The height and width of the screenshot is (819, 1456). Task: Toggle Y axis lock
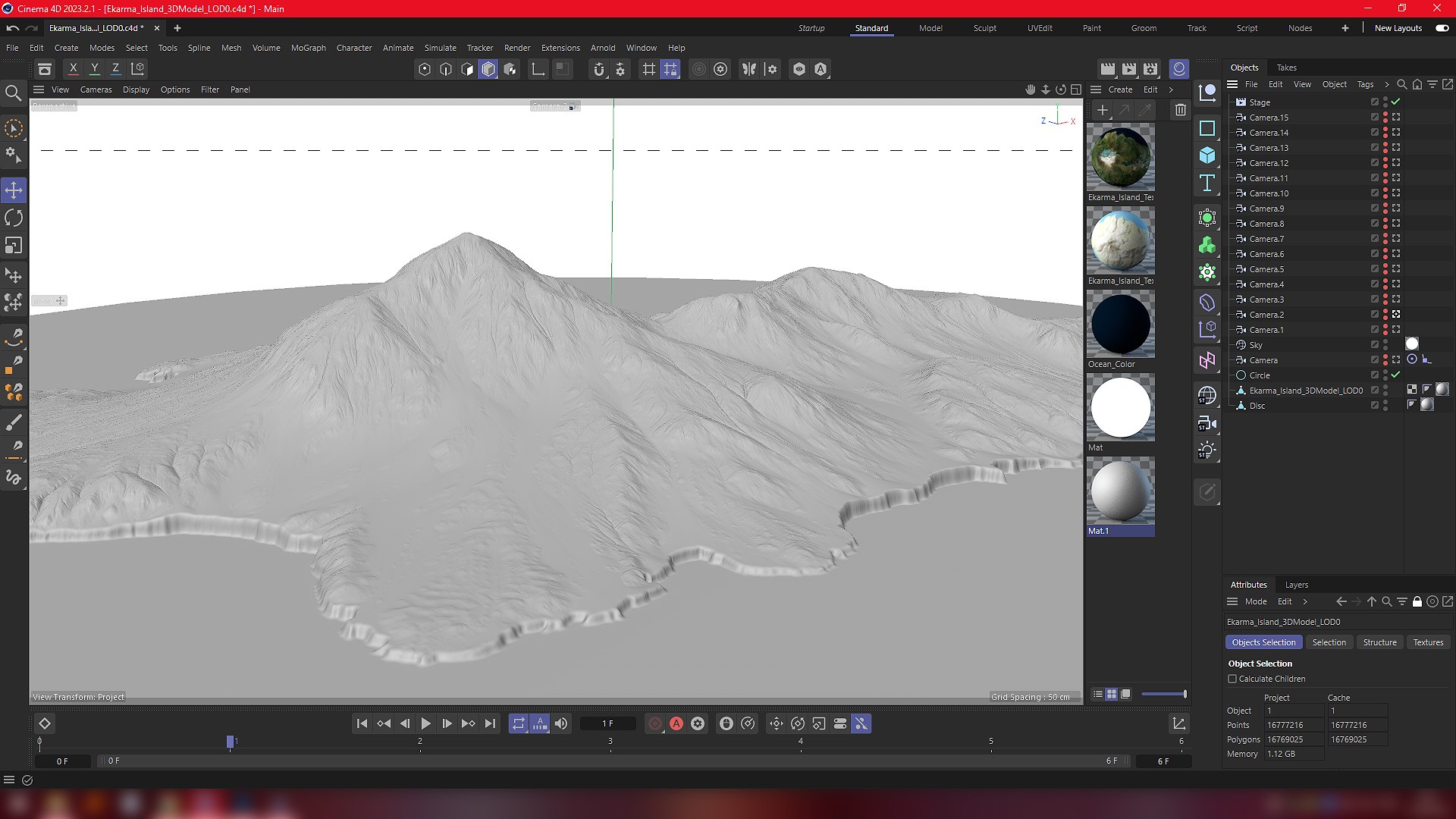94,68
